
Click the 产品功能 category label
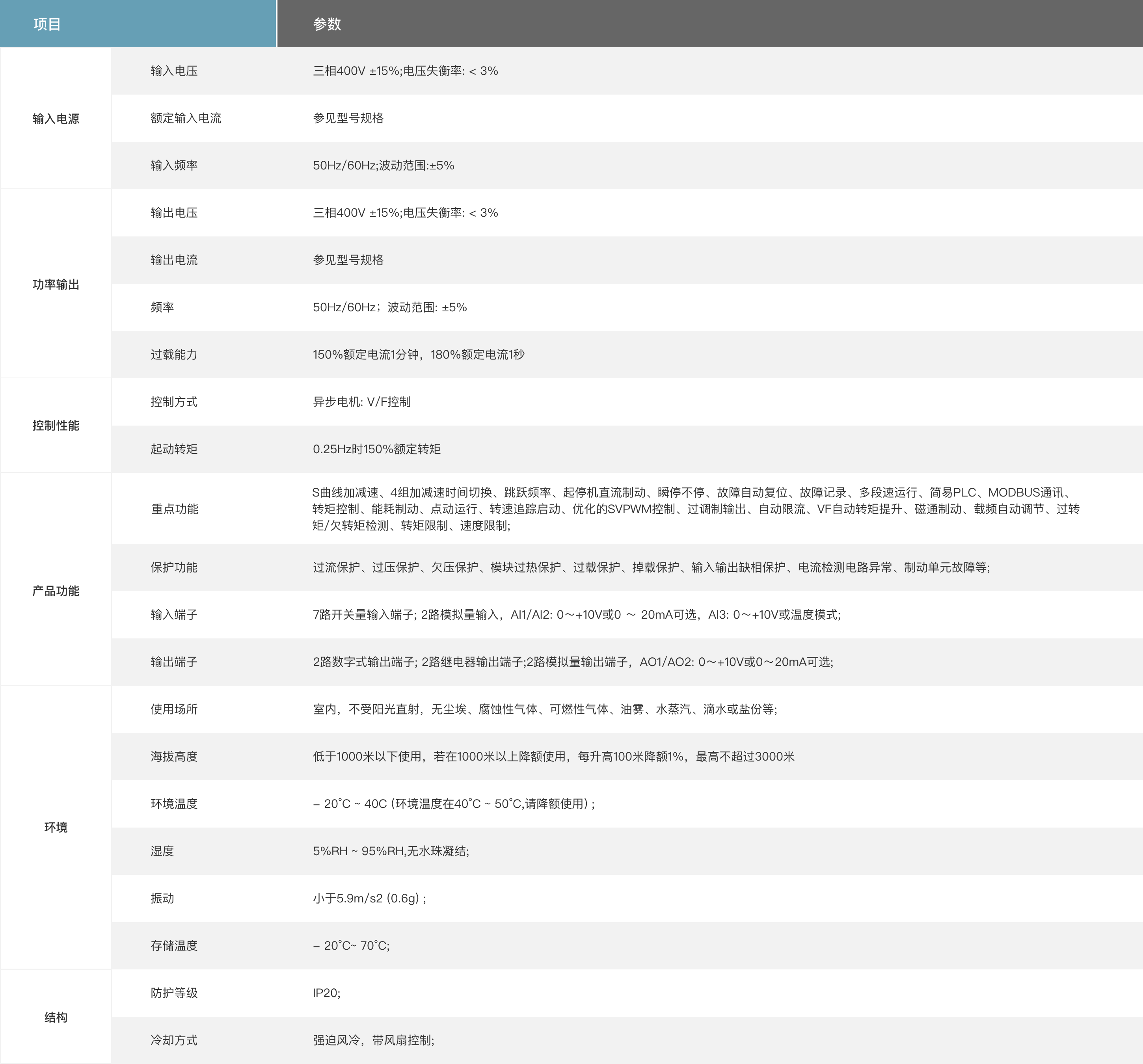(56, 591)
